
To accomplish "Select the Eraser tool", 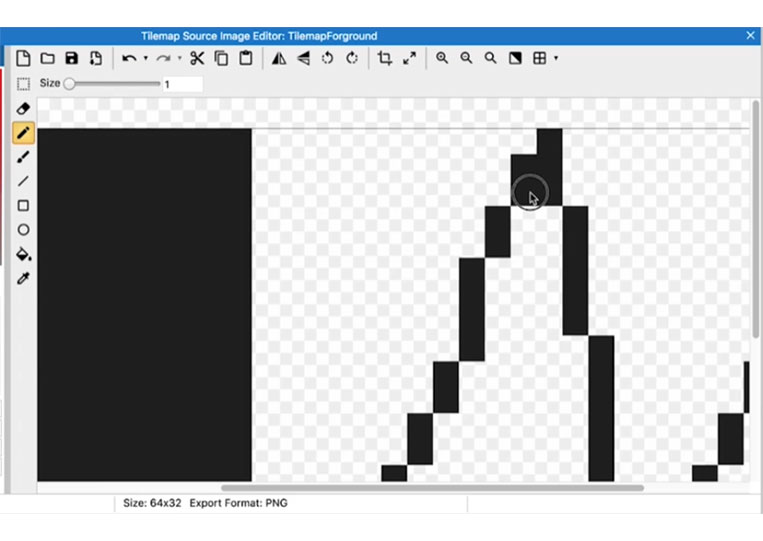I will point(23,108).
